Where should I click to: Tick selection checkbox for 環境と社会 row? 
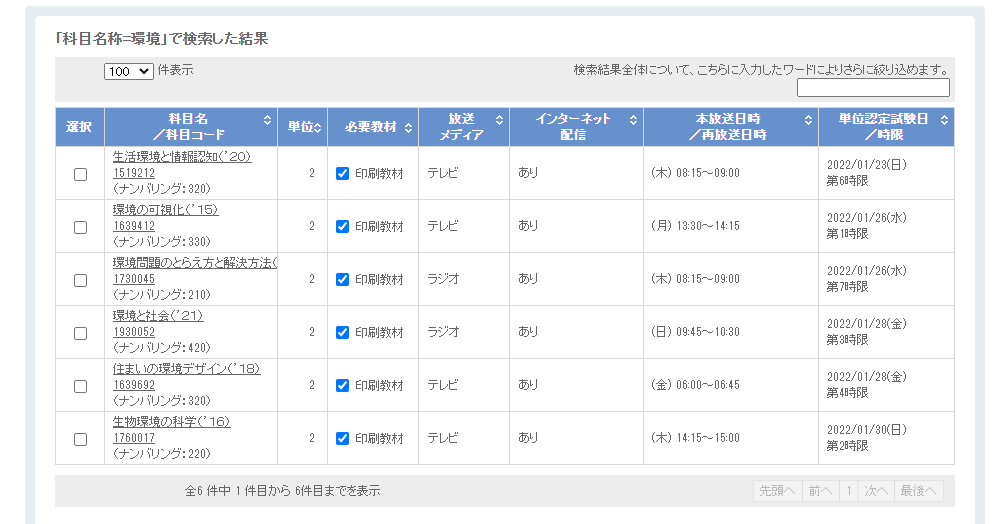pyautogui.click(x=81, y=333)
